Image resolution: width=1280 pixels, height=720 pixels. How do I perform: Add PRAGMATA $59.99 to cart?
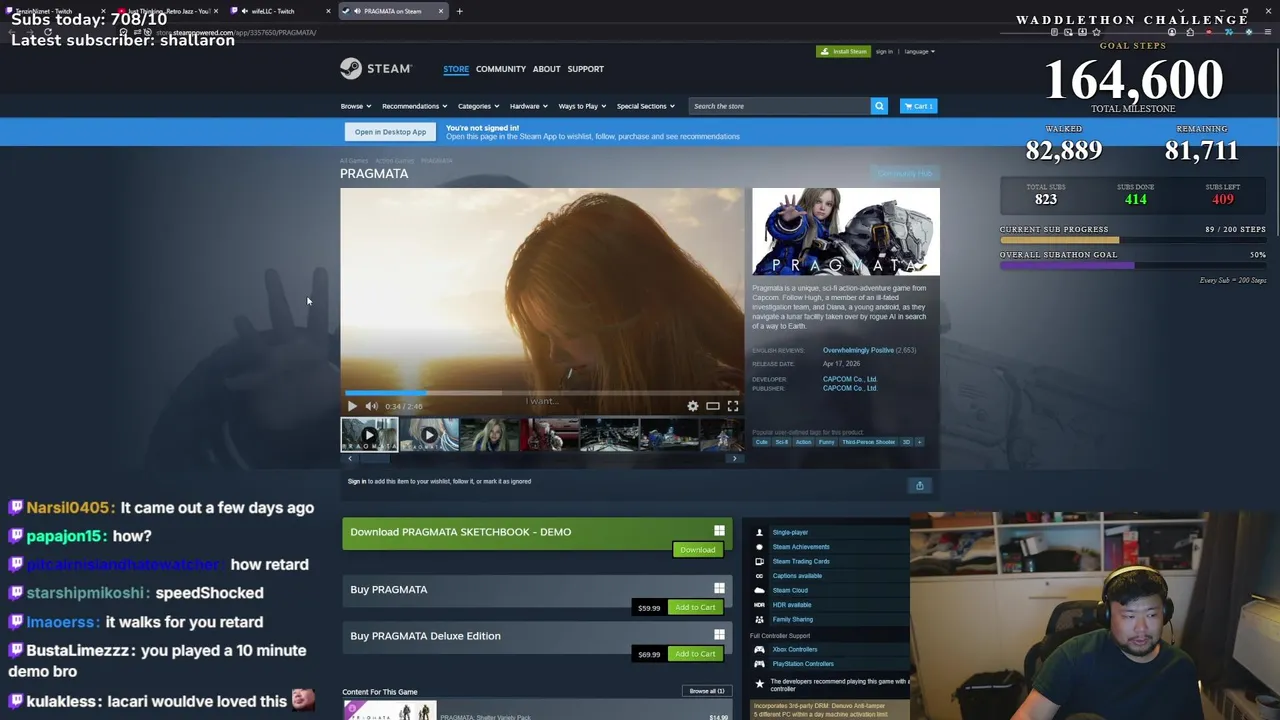tap(694, 607)
